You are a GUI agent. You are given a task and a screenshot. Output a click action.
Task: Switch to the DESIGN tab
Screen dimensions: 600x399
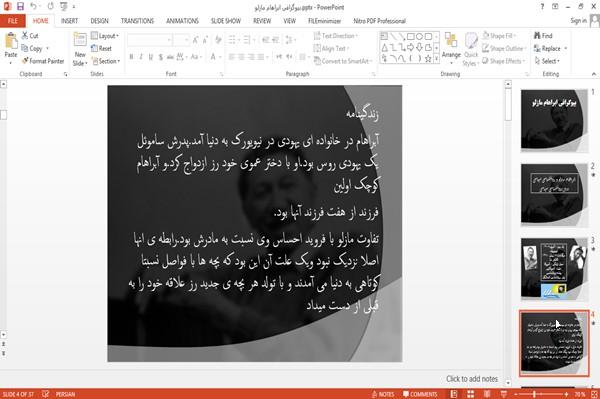click(99, 21)
